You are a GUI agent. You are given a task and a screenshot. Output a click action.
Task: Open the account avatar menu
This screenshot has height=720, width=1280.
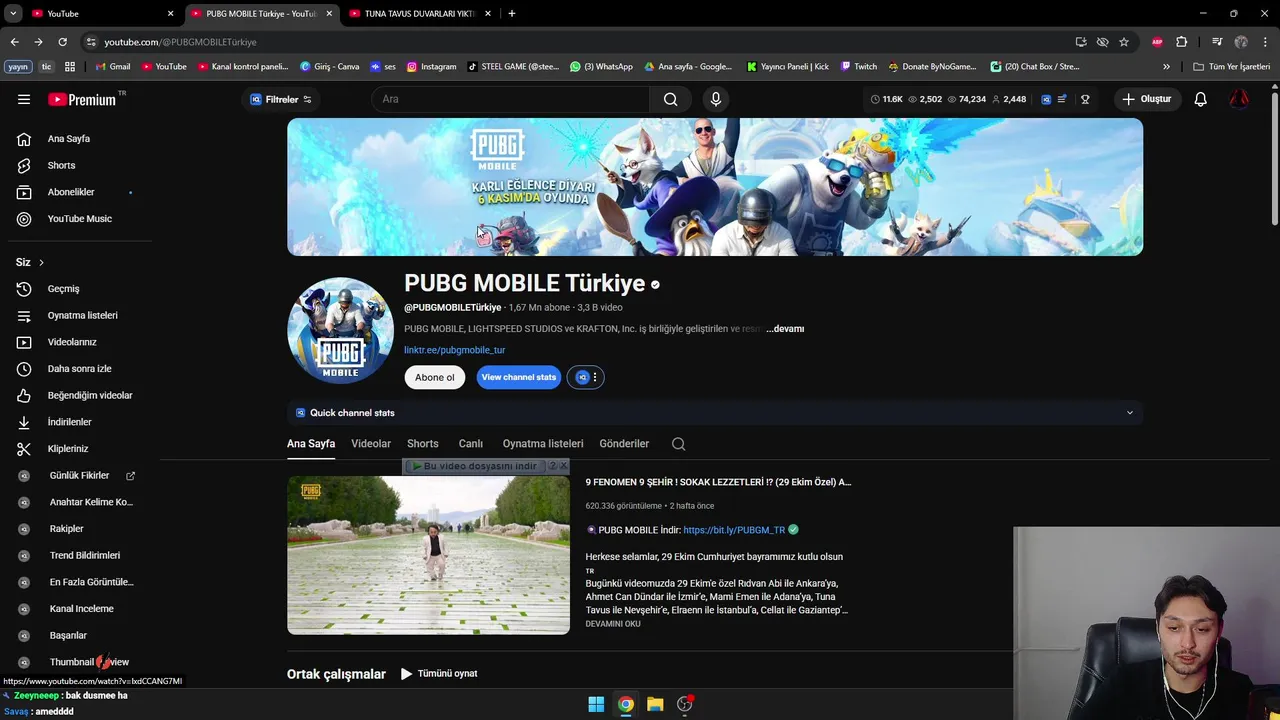pyautogui.click(x=1239, y=99)
